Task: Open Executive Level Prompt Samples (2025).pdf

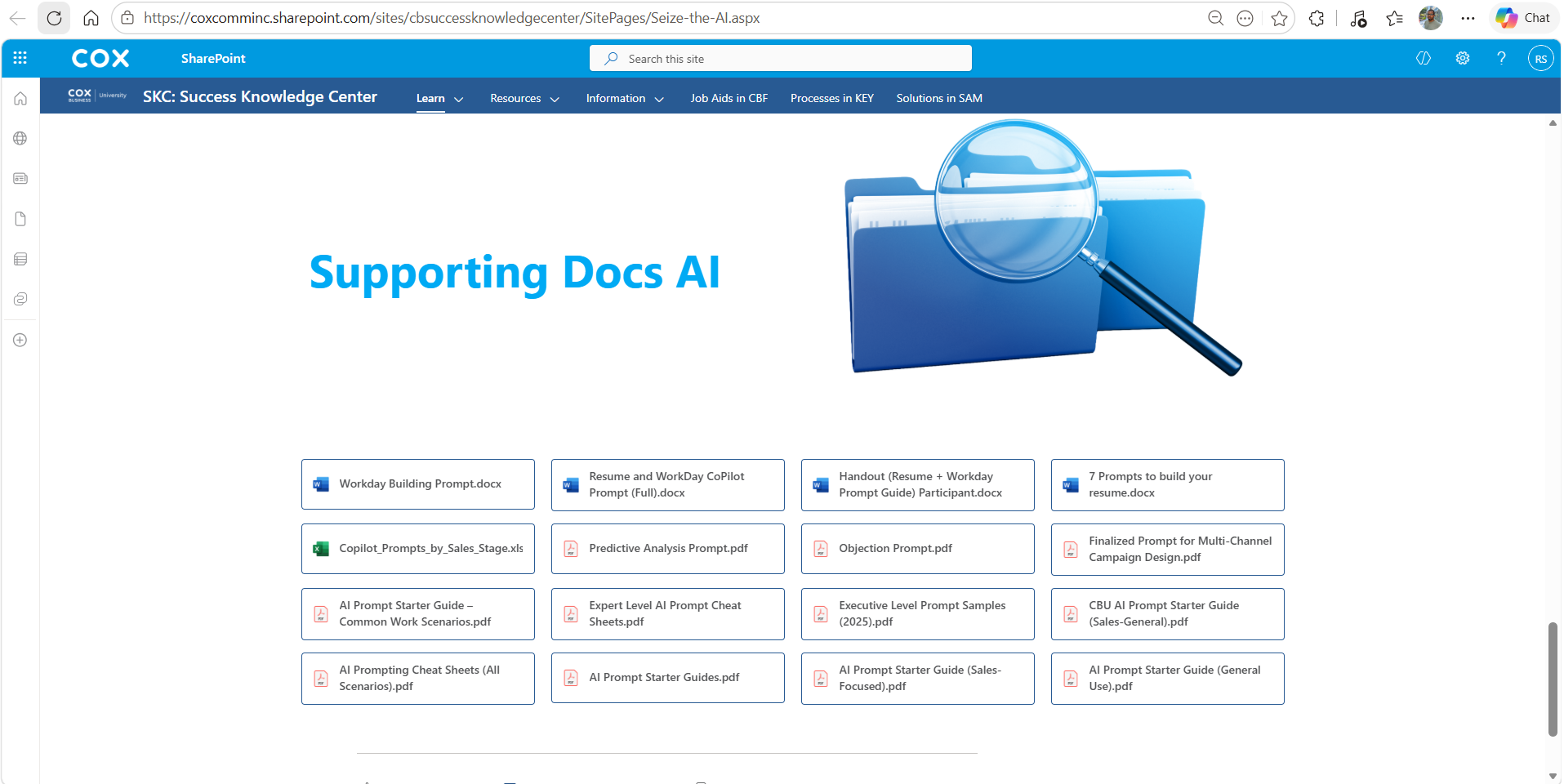Action: point(918,613)
